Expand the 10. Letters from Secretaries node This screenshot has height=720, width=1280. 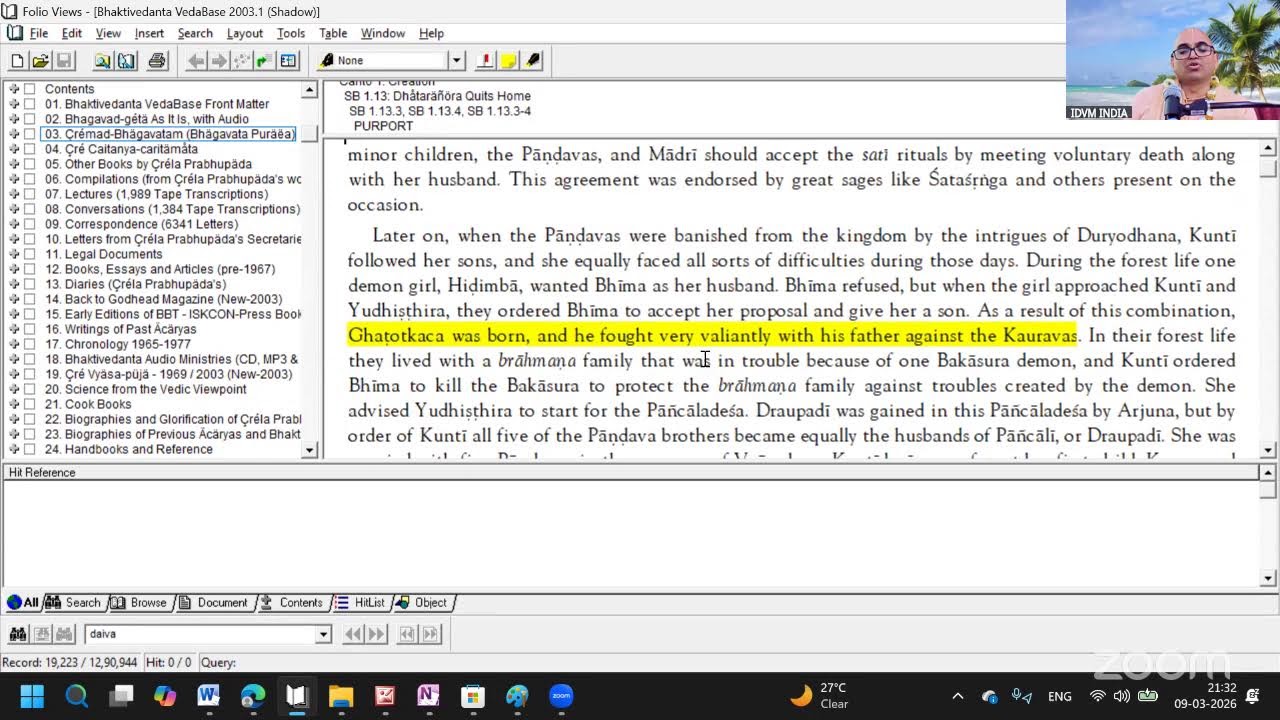(x=14, y=239)
